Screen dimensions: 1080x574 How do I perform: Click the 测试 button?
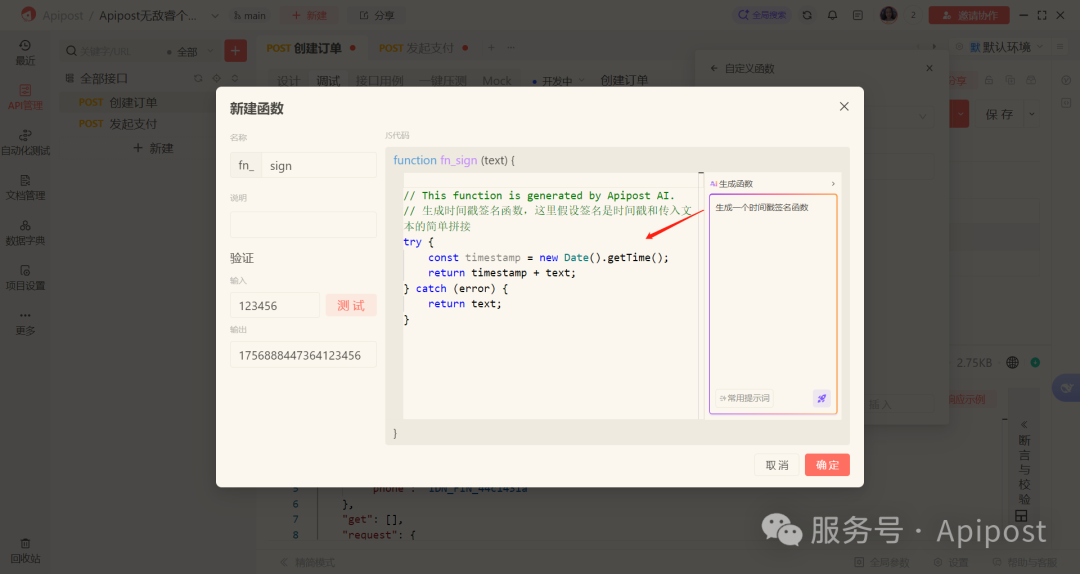coord(351,305)
